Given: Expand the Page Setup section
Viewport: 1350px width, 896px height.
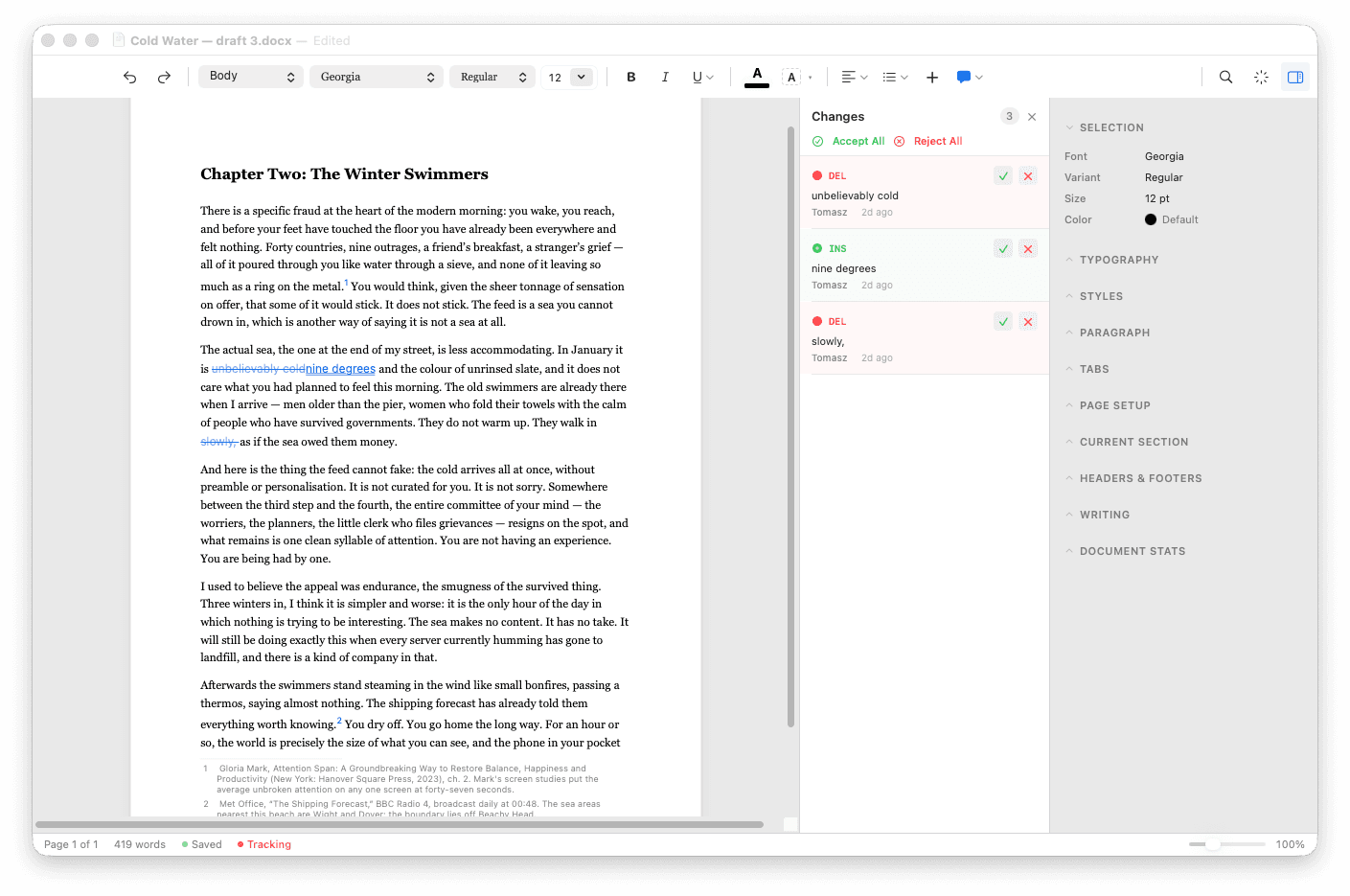Looking at the screenshot, I should coord(1108,405).
